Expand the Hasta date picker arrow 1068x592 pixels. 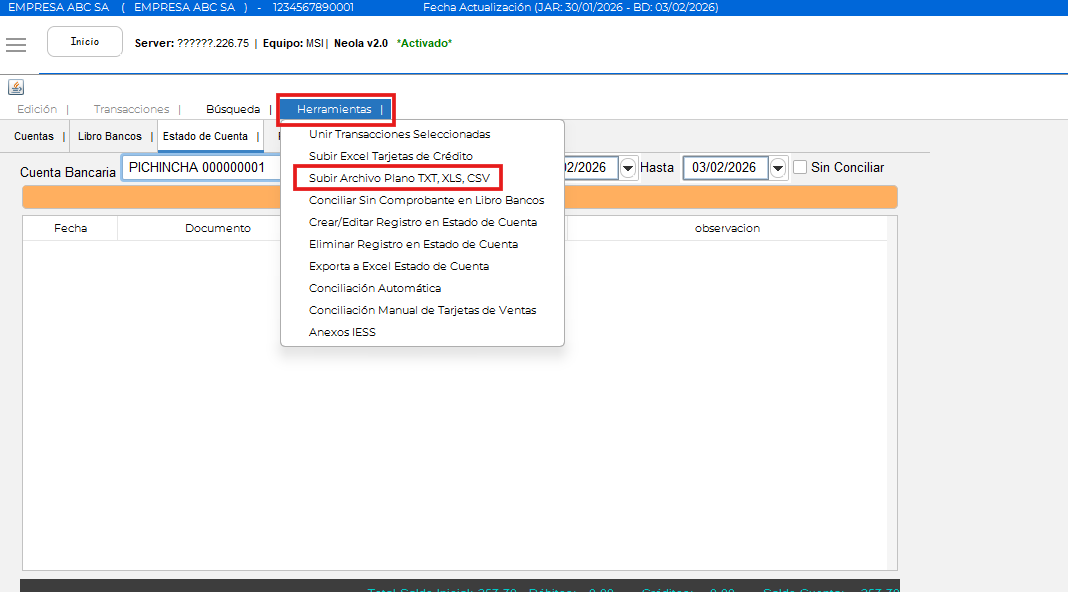click(x=779, y=168)
